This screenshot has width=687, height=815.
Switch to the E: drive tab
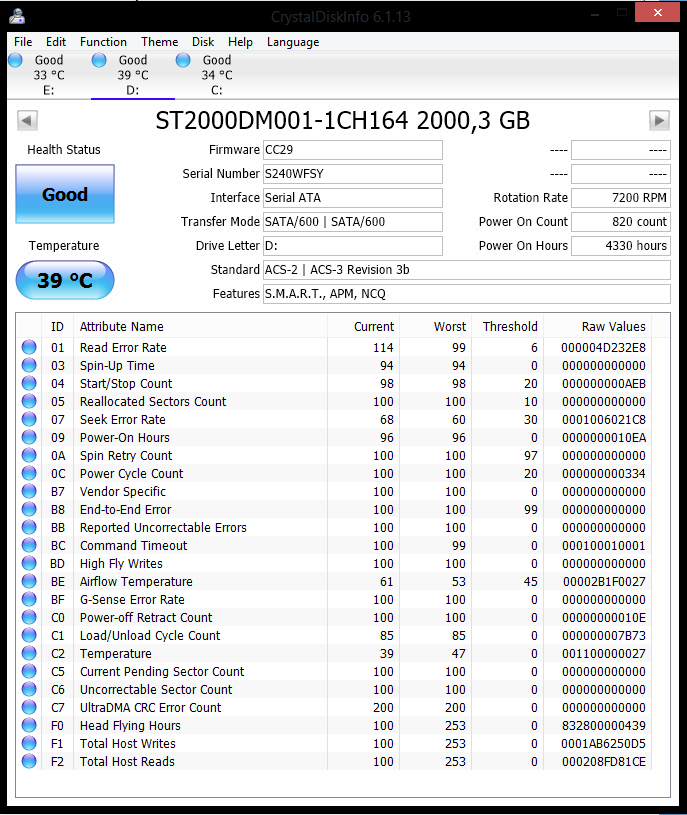pos(49,75)
